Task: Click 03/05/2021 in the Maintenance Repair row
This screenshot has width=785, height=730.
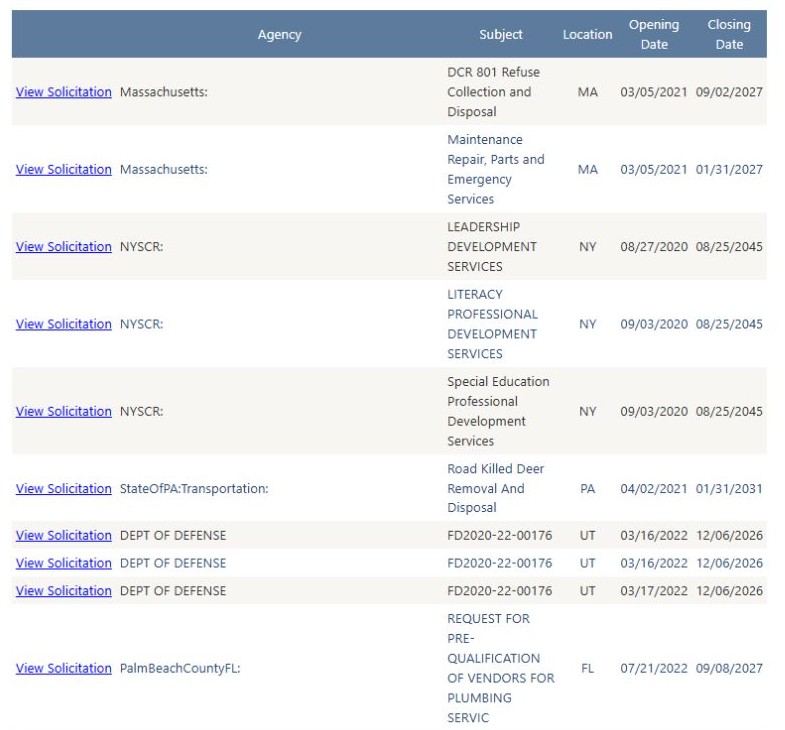Action: (x=654, y=170)
